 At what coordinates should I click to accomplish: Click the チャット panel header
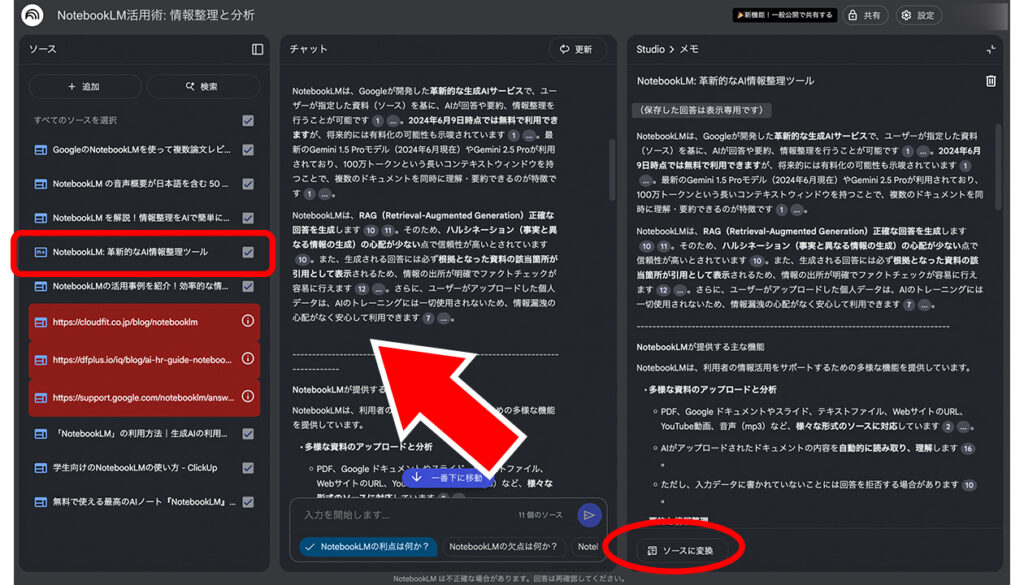coord(308,50)
